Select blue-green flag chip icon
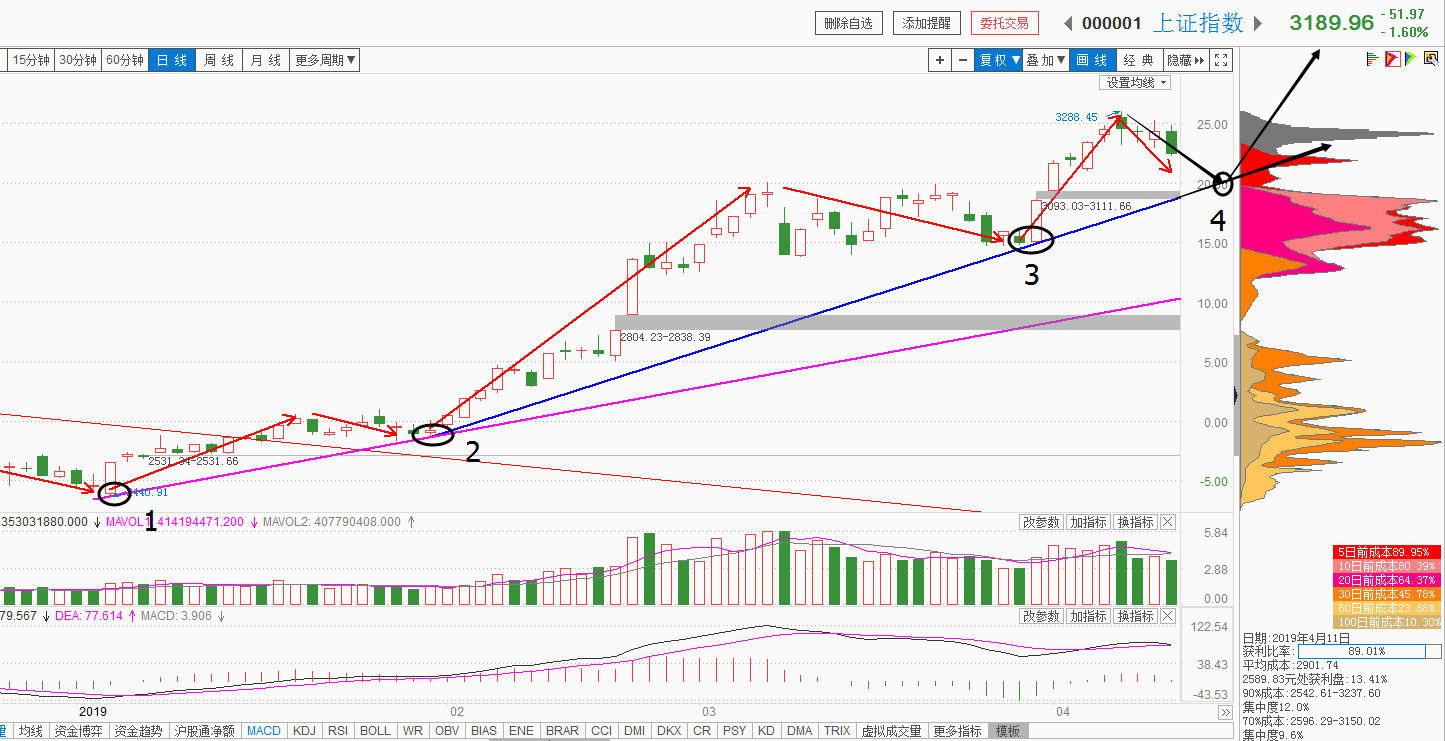The image size is (1445, 741). point(1409,60)
